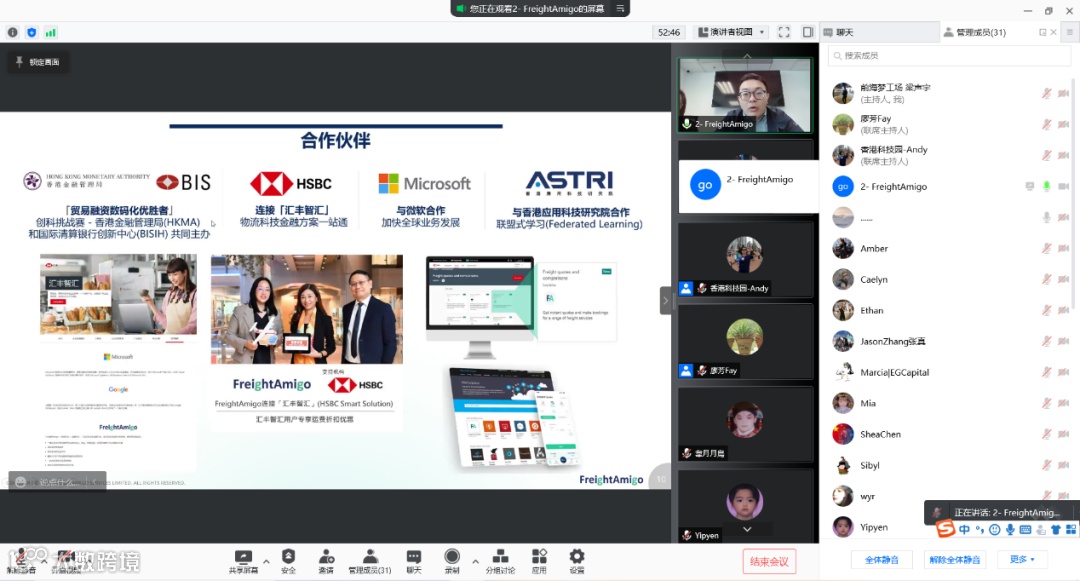
Task: Open the meeting info icon at top left
Action: tap(12, 32)
